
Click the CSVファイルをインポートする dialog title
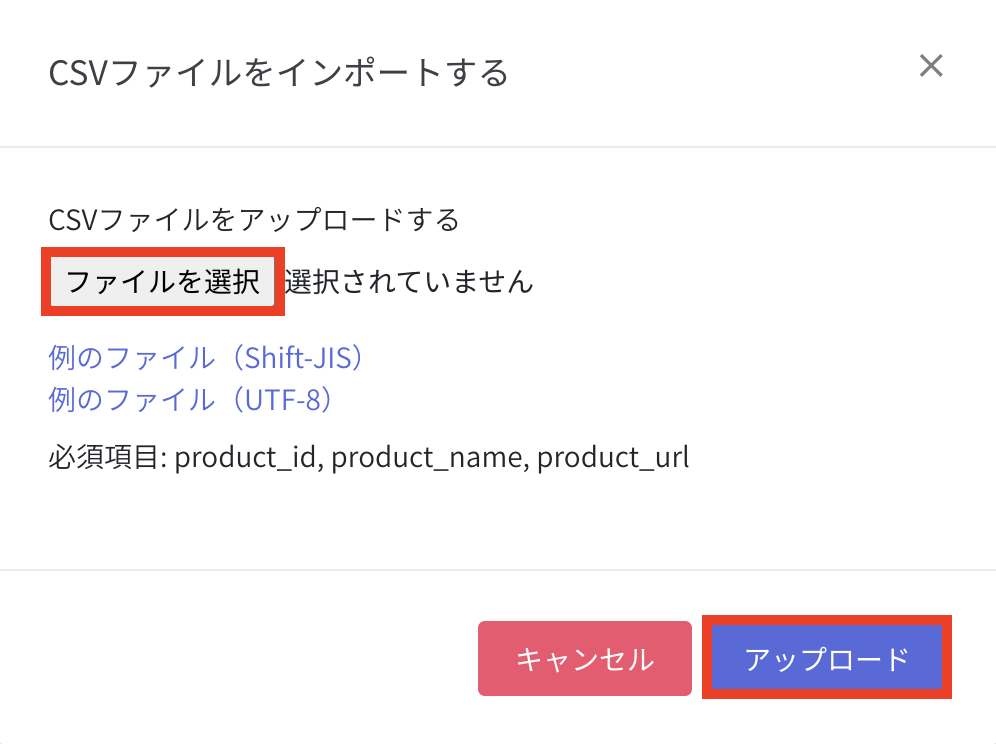pos(278,73)
